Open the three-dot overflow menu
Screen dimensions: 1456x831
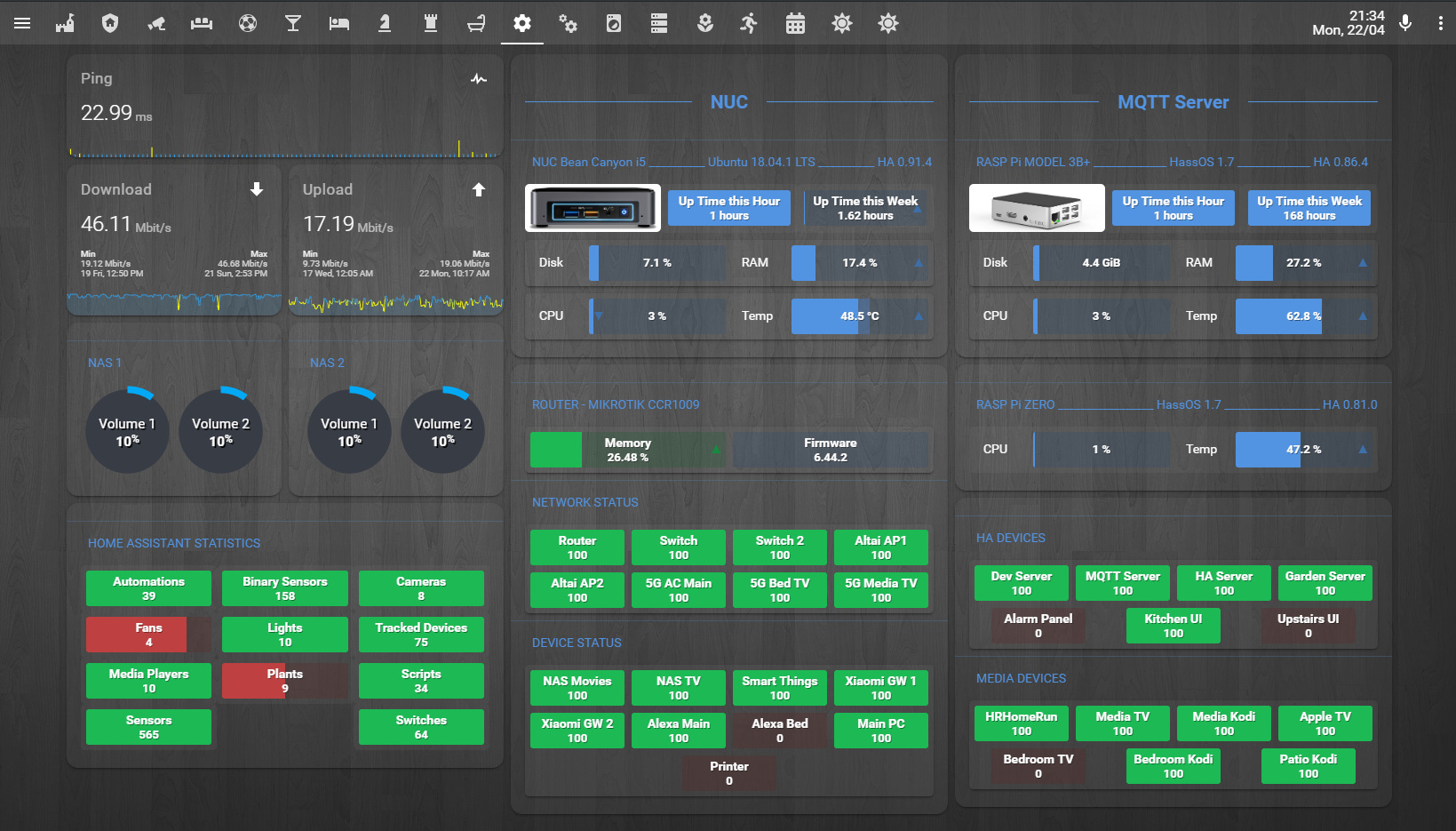[1440, 24]
